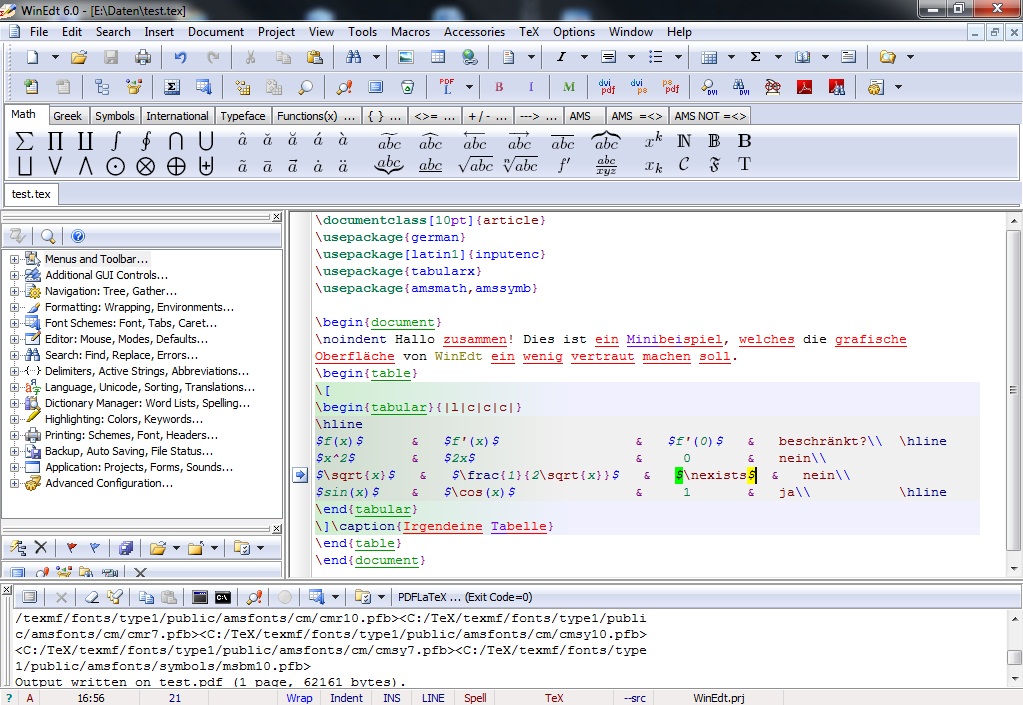Image resolution: width=1023 pixels, height=705 pixels.
Task: Select Dictionary Manager options entry
Action: (x=147, y=403)
